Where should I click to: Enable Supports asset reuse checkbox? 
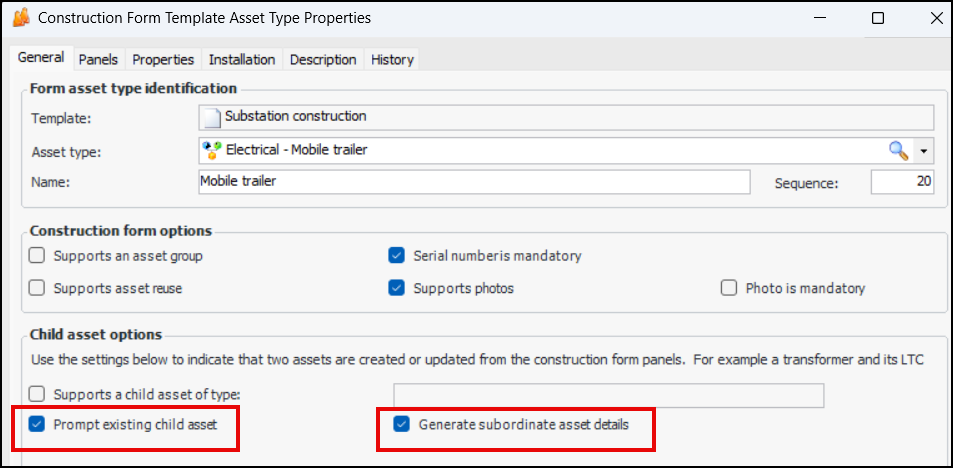click(x=37, y=288)
